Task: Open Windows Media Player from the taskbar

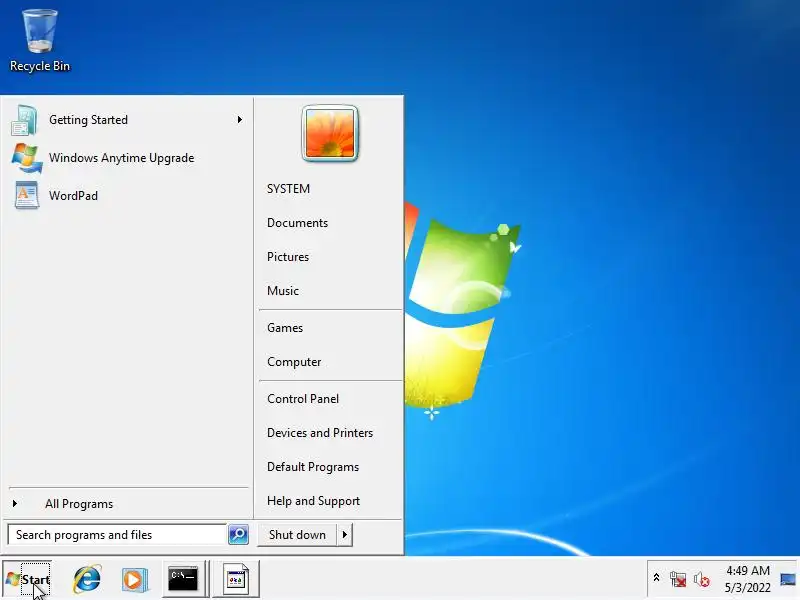Action: point(135,580)
